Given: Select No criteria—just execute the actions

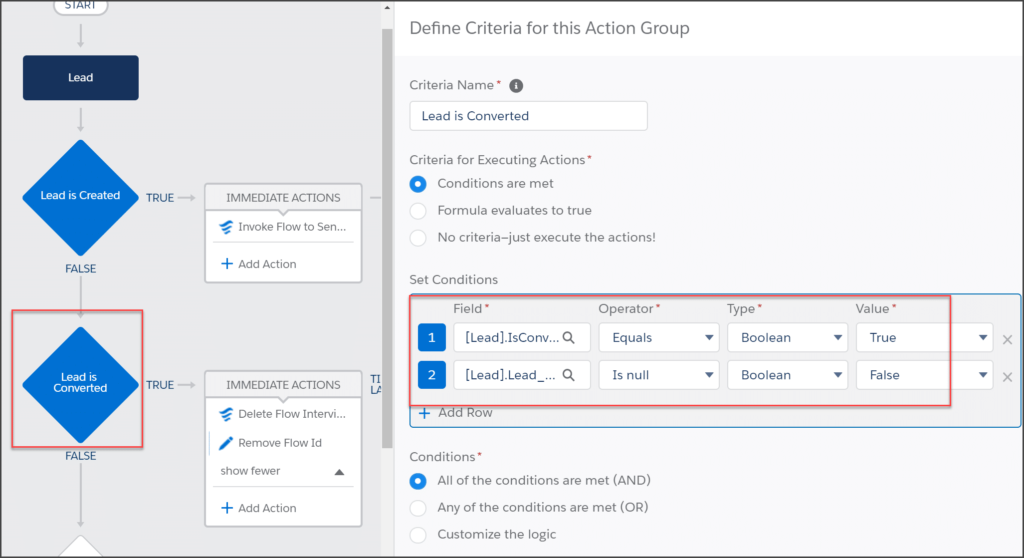Looking at the screenshot, I should (x=418, y=238).
